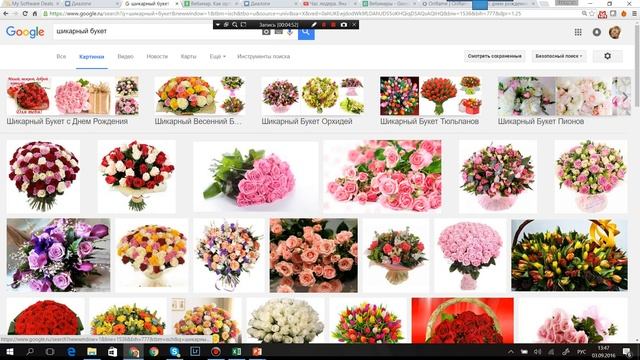The width and height of the screenshot is (640, 360).
Task: Open Шикарный Букет с Днем Рождения suggestion
Action: click(73, 100)
